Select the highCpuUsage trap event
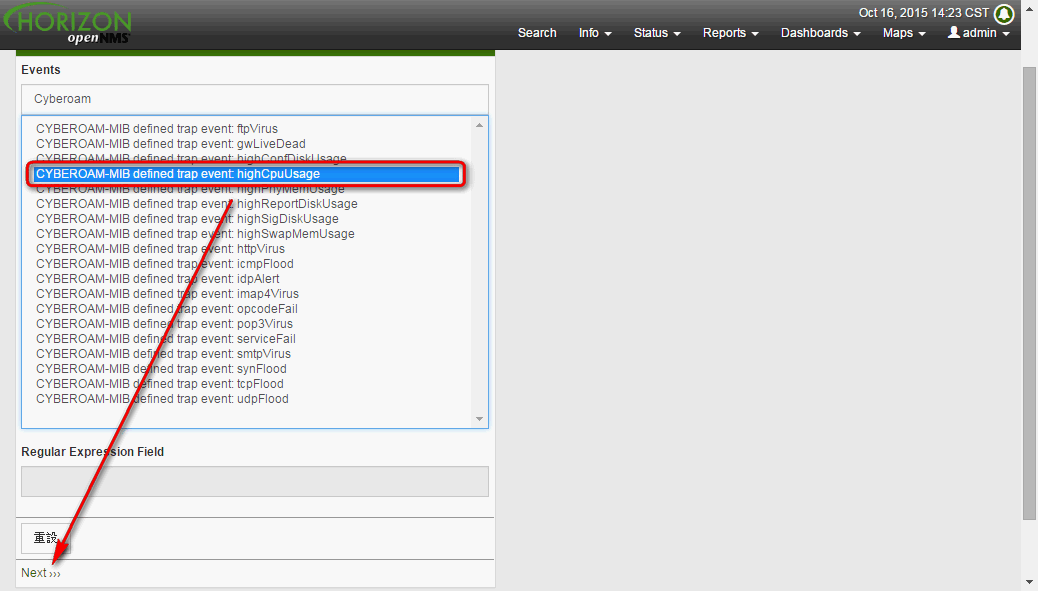This screenshot has width=1038, height=591. point(246,174)
